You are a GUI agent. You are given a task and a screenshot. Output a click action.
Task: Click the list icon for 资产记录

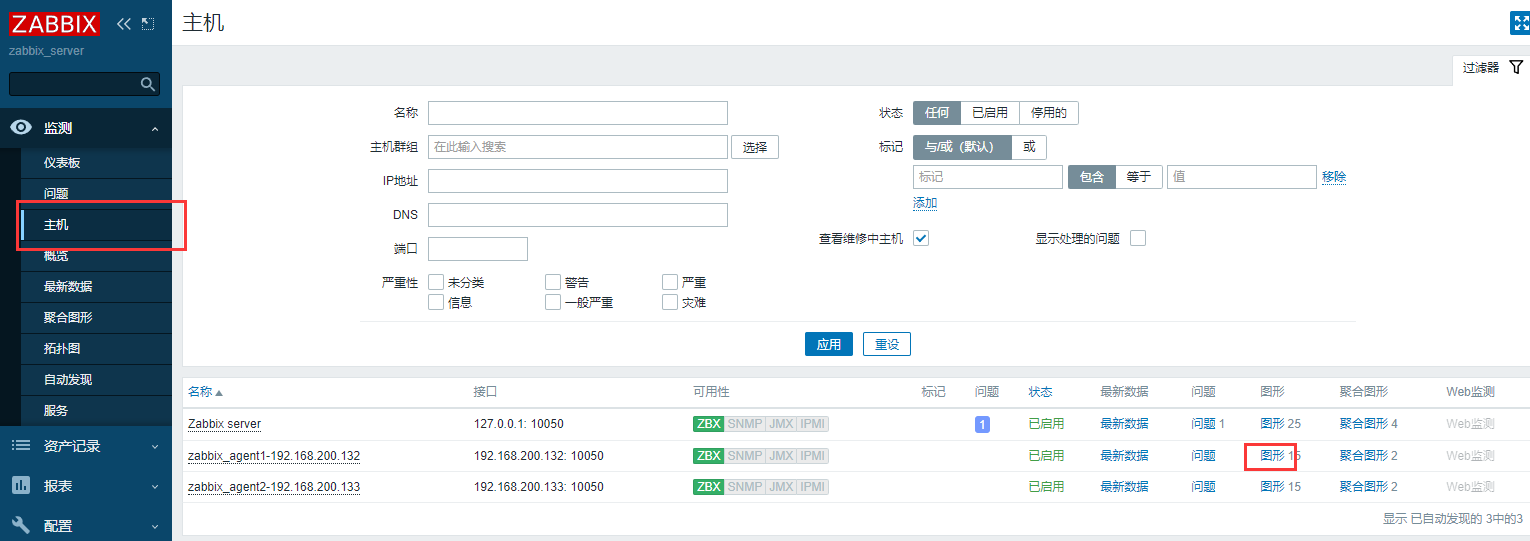point(21,446)
